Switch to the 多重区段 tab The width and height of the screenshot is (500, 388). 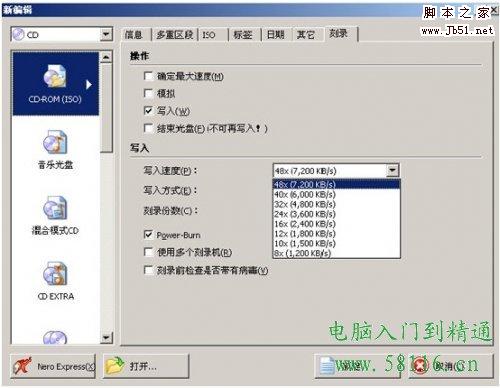(175, 34)
